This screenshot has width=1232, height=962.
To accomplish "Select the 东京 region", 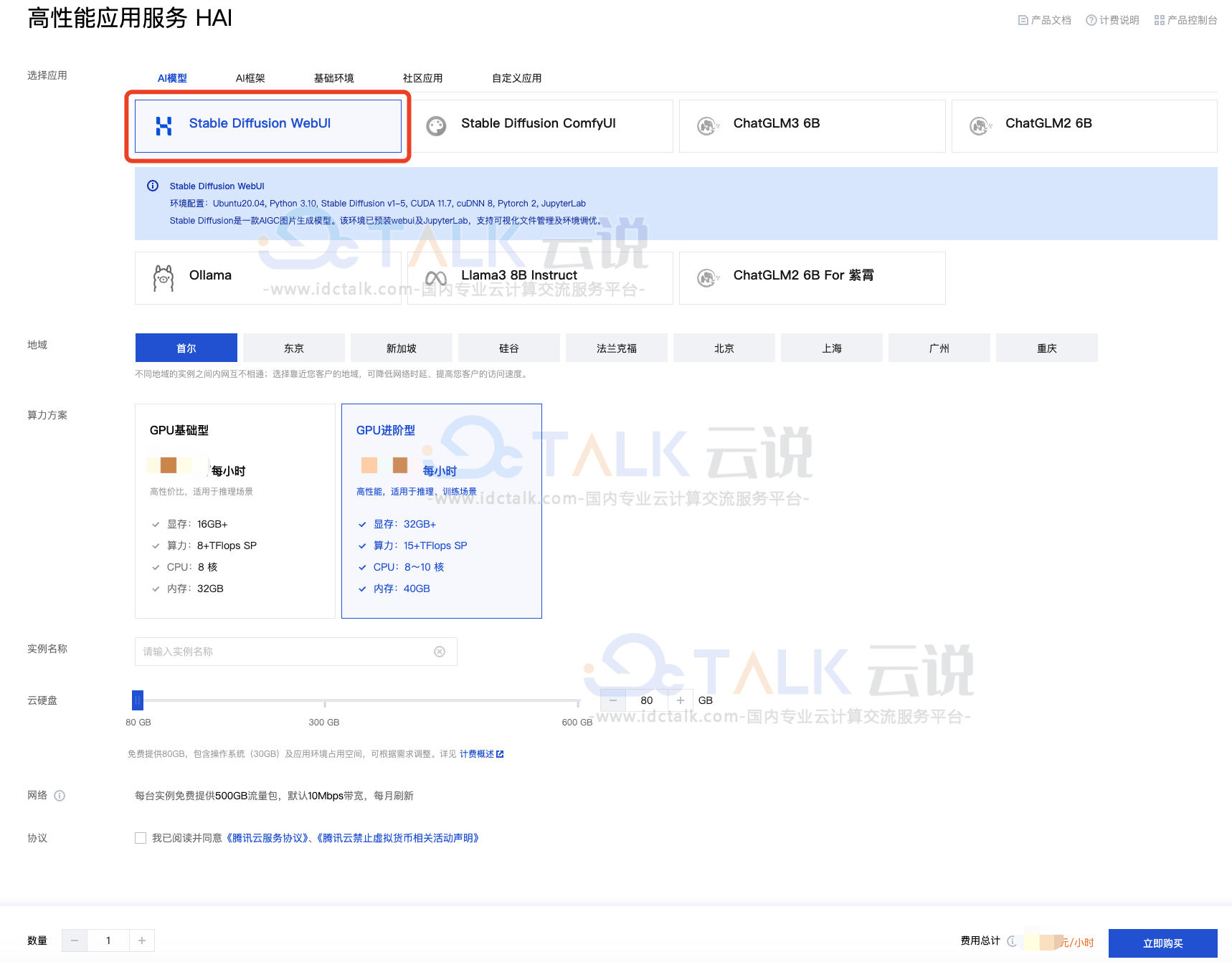I will pos(294,348).
